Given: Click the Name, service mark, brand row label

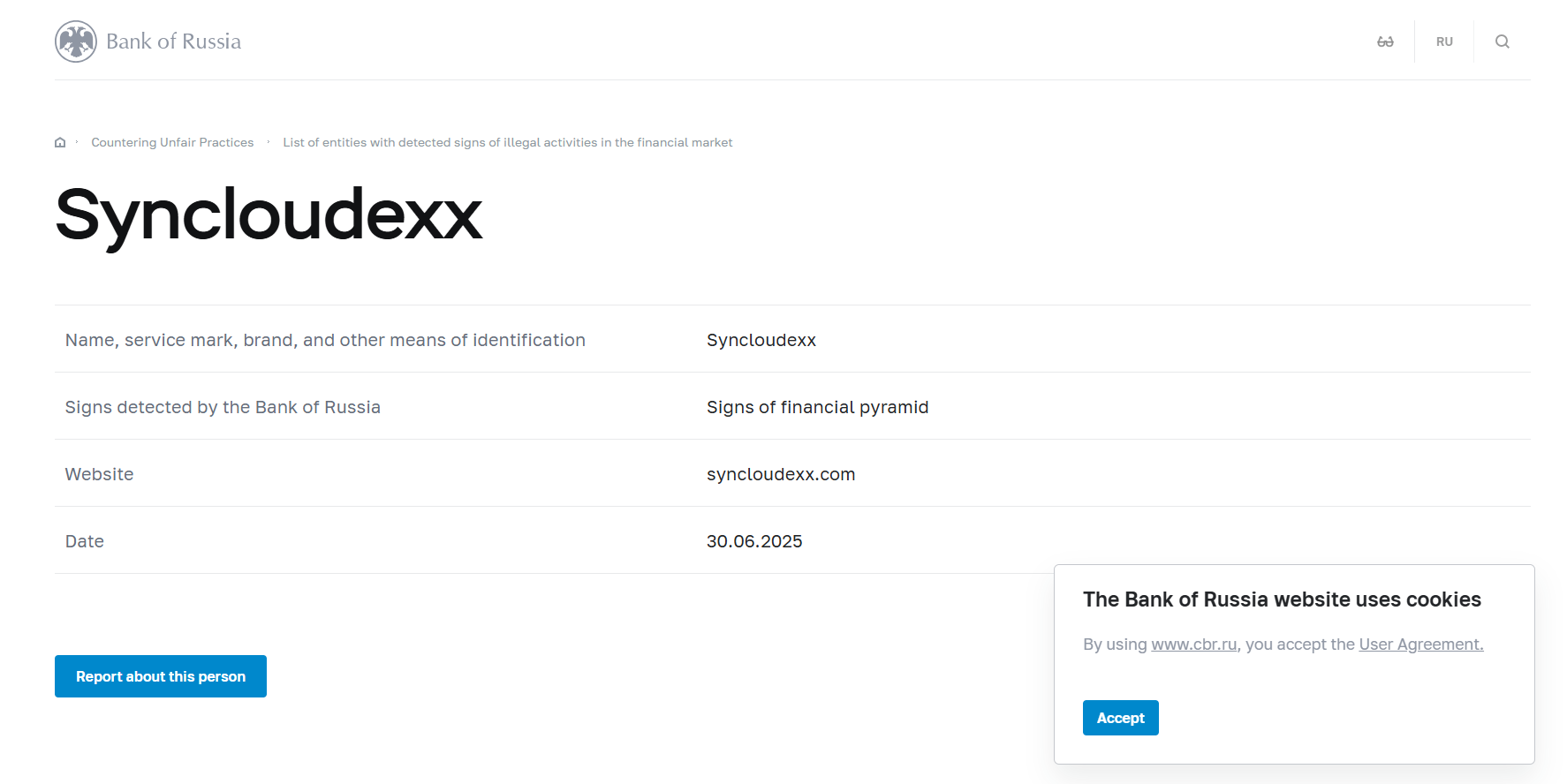Looking at the screenshot, I should coord(325,340).
